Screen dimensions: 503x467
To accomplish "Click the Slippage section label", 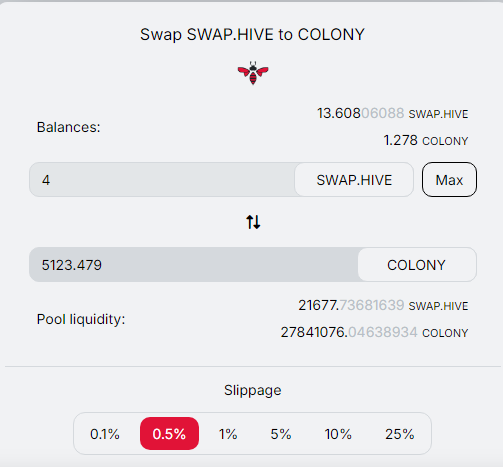I will point(253,390).
